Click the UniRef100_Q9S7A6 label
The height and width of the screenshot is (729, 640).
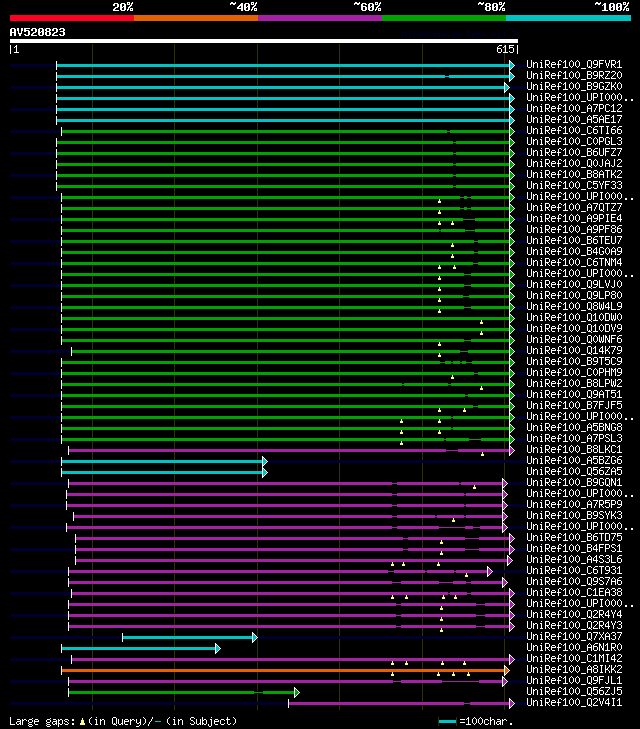pos(574,582)
